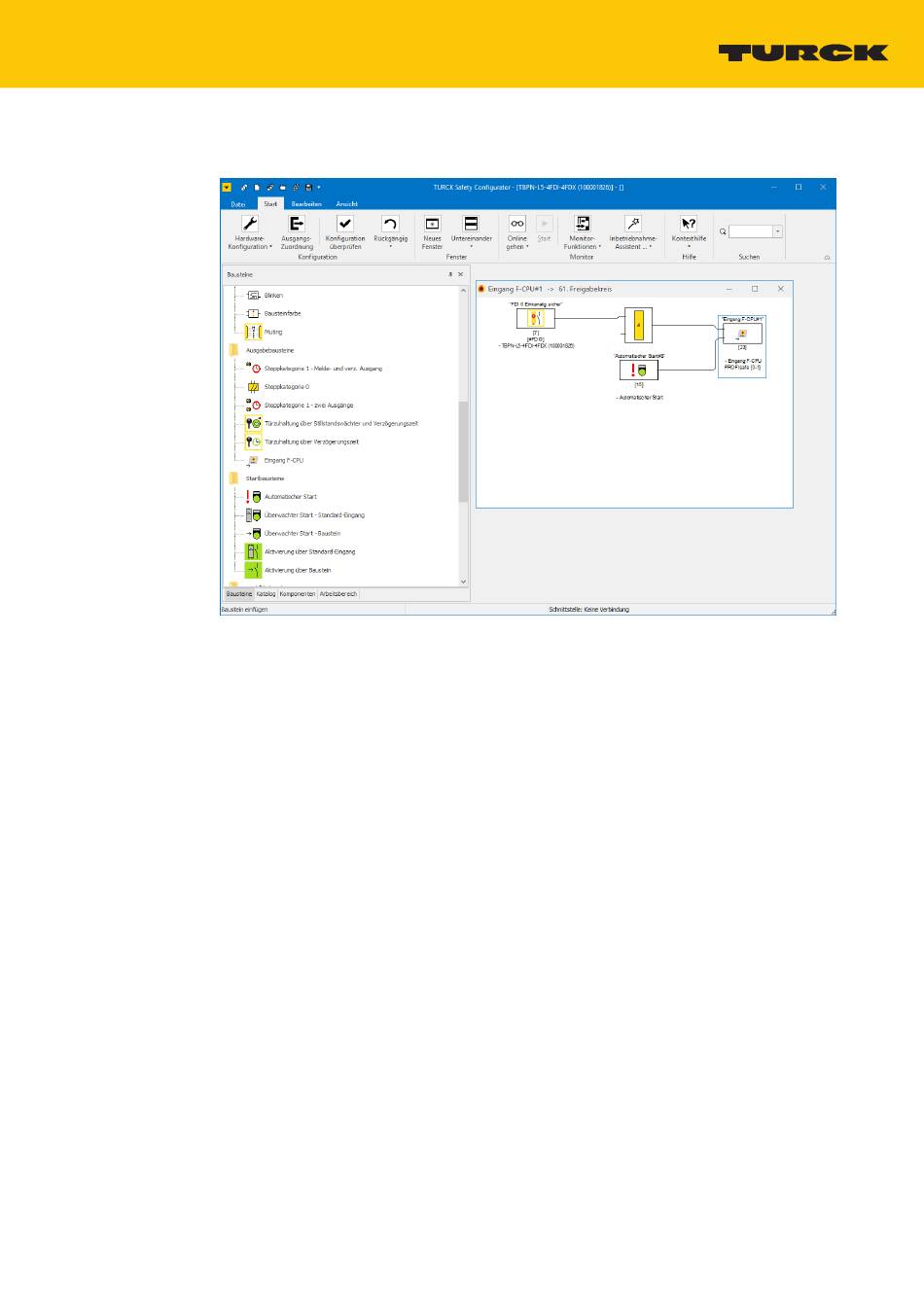Switch to the Katalog panel tab
Screen dimensions: 924x1307
(x=266, y=594)
